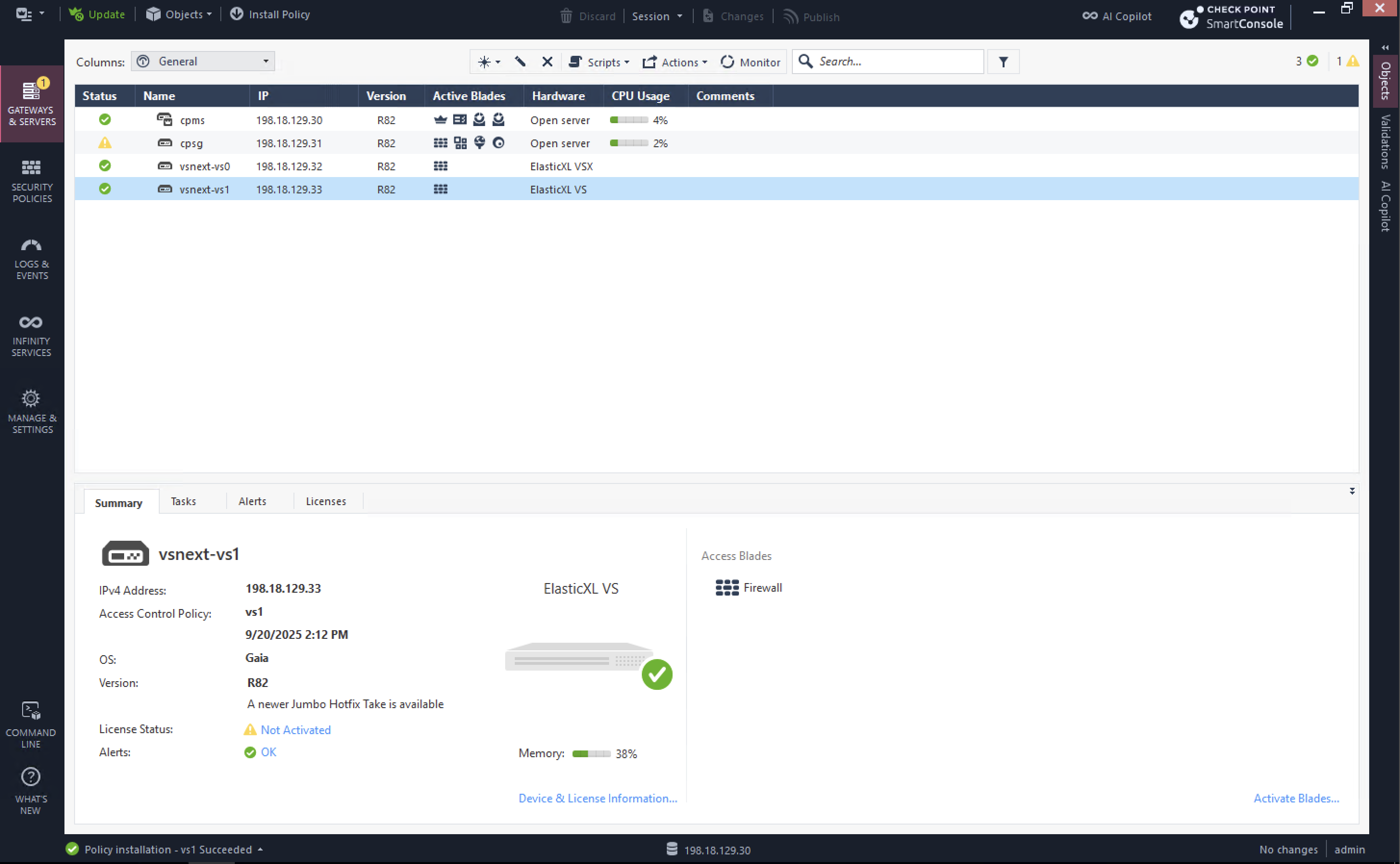Click the Activate Blades link

1296,798
